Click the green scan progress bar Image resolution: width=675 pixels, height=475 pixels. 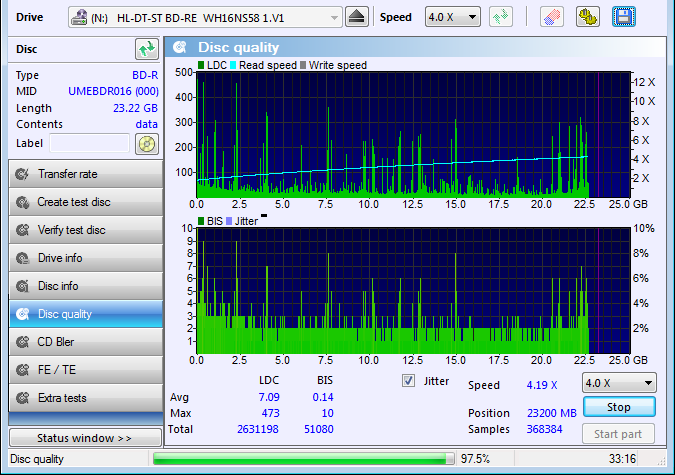303,459
